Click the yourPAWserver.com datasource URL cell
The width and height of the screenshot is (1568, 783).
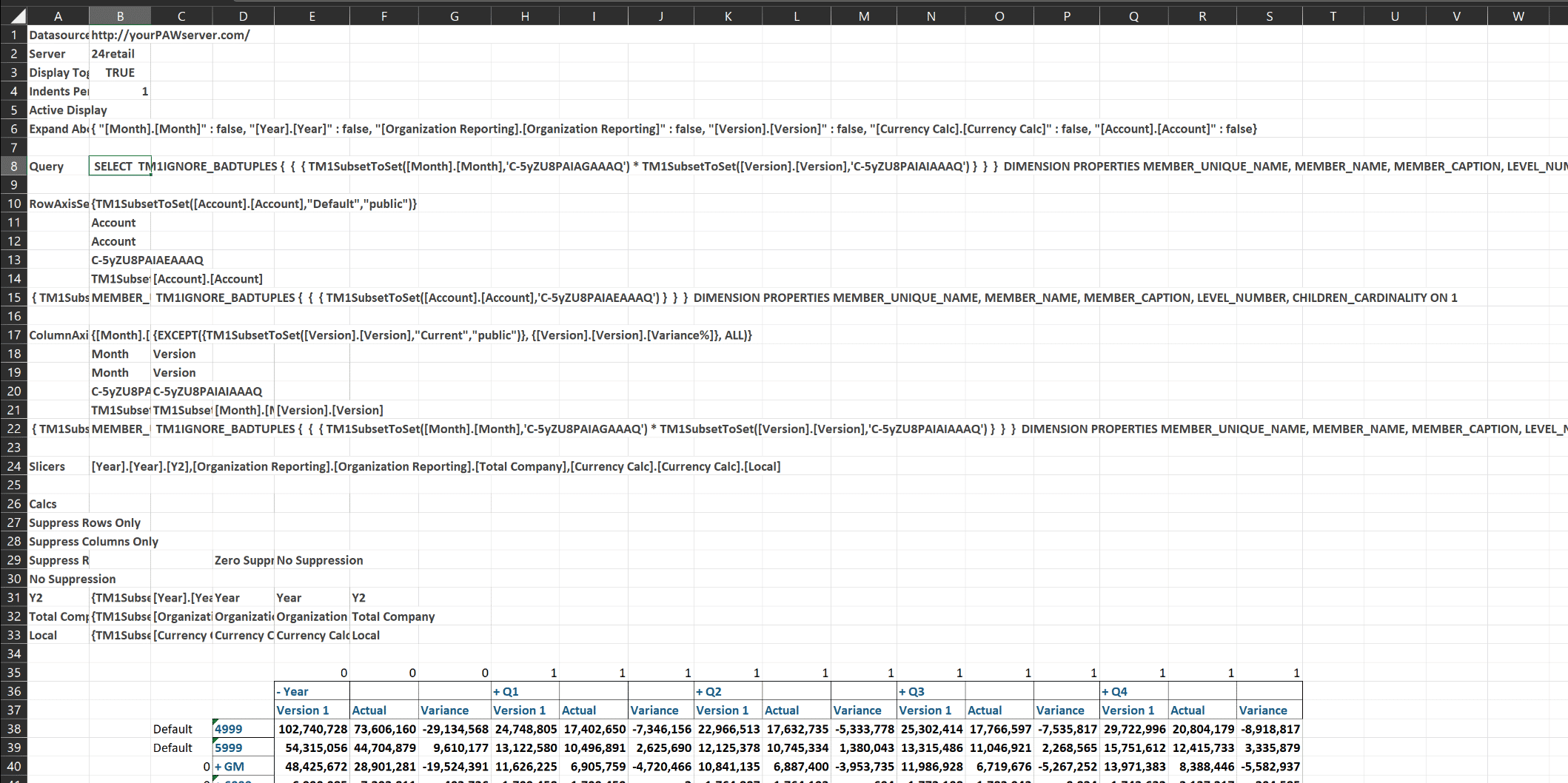170,35
